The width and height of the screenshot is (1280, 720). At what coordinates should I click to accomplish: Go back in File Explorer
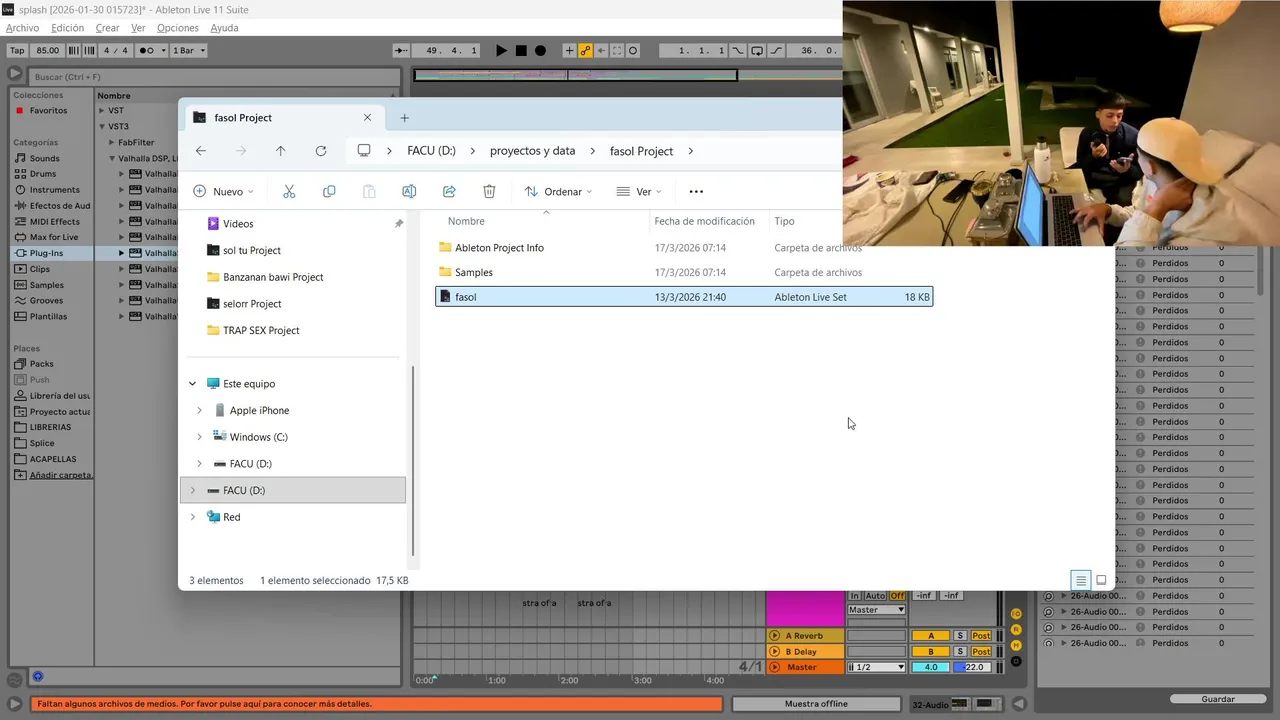[201, 151]
